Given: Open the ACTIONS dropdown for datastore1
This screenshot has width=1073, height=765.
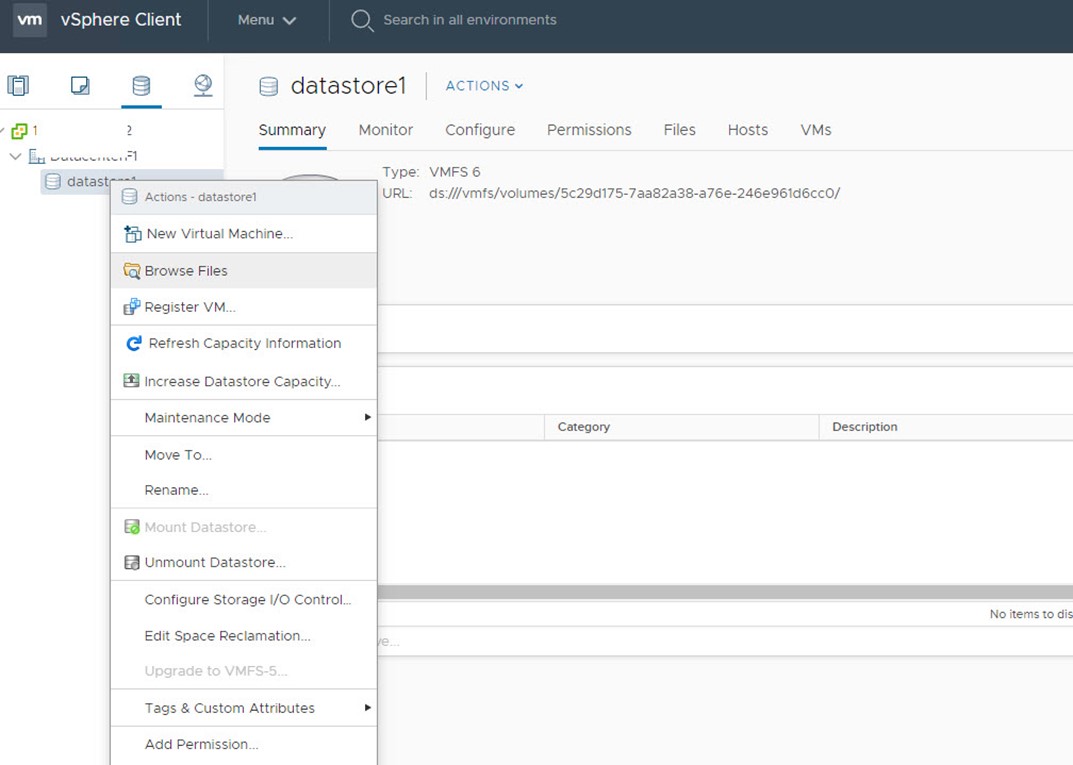Looking at the screenshot, I should (x=484, y=86).
